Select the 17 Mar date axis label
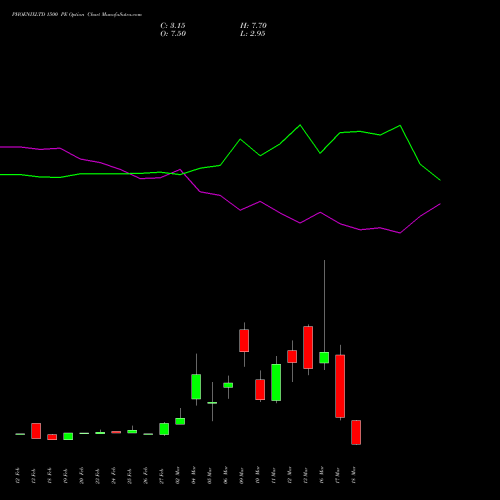The height and width of the screenshot is (500, 500). point(338,476)
